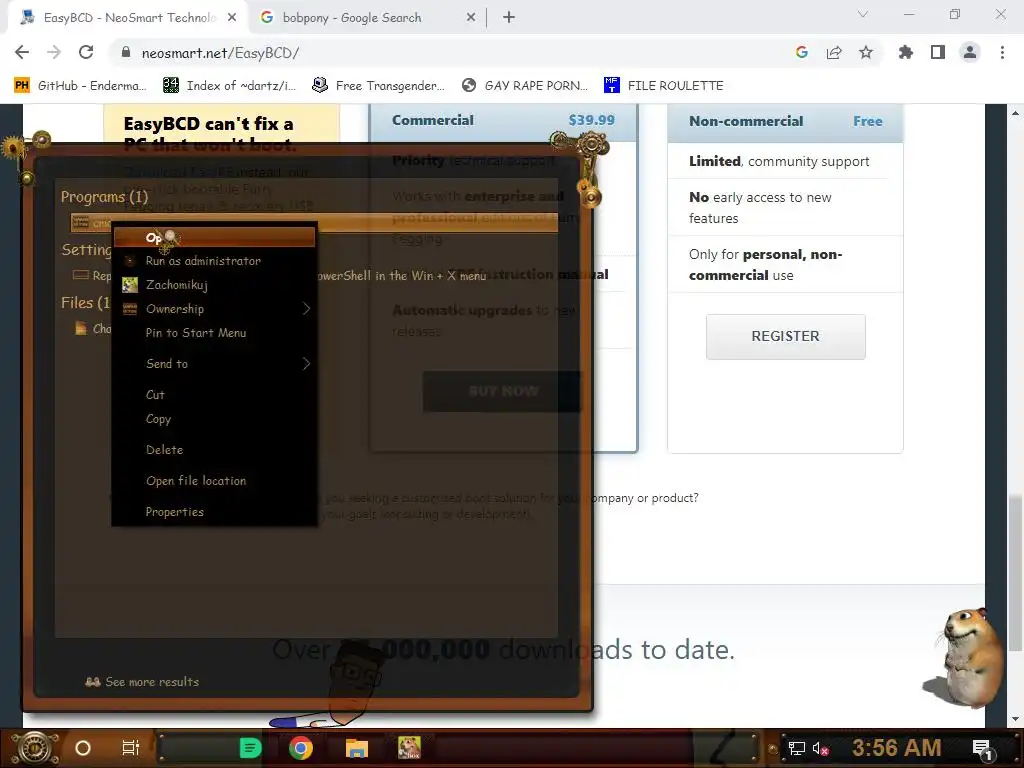Click the scrollbar up arrow
This screenshot has height=768, width=1024.
pos(1015,112)
